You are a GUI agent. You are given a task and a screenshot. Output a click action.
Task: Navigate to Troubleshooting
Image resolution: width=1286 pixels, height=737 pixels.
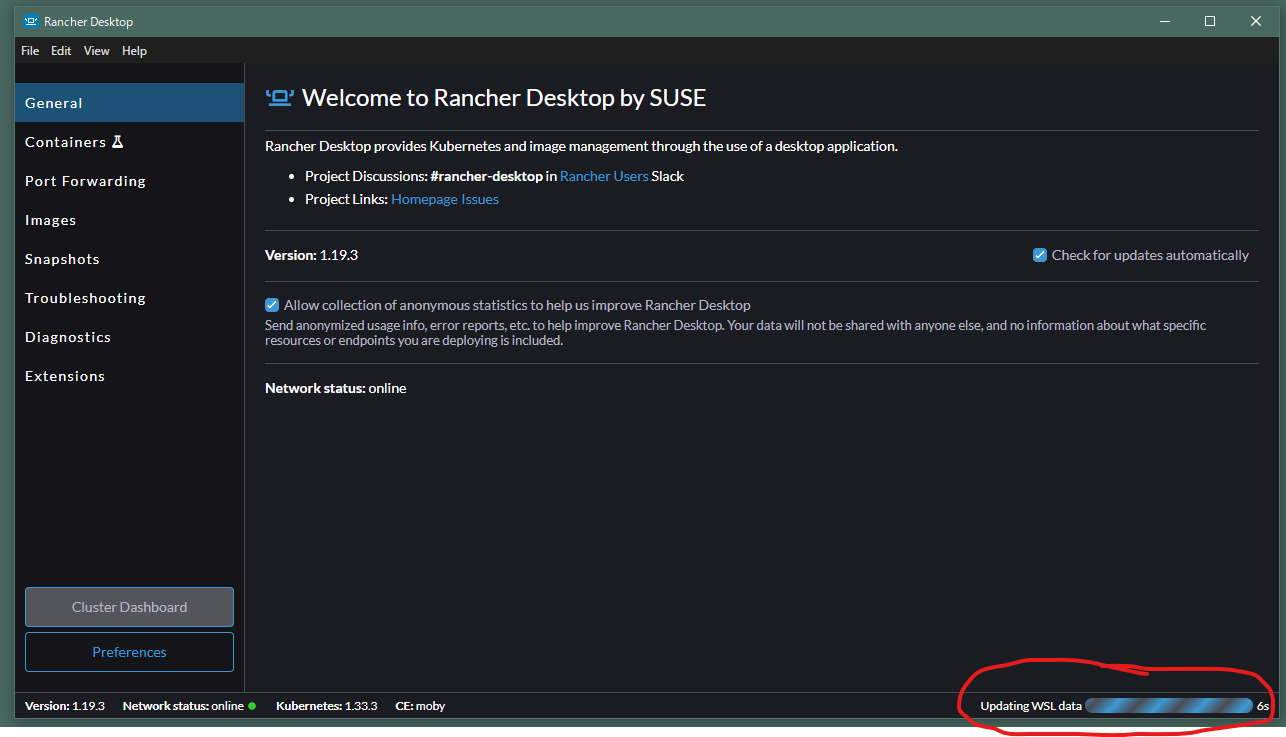coord(130,298)
